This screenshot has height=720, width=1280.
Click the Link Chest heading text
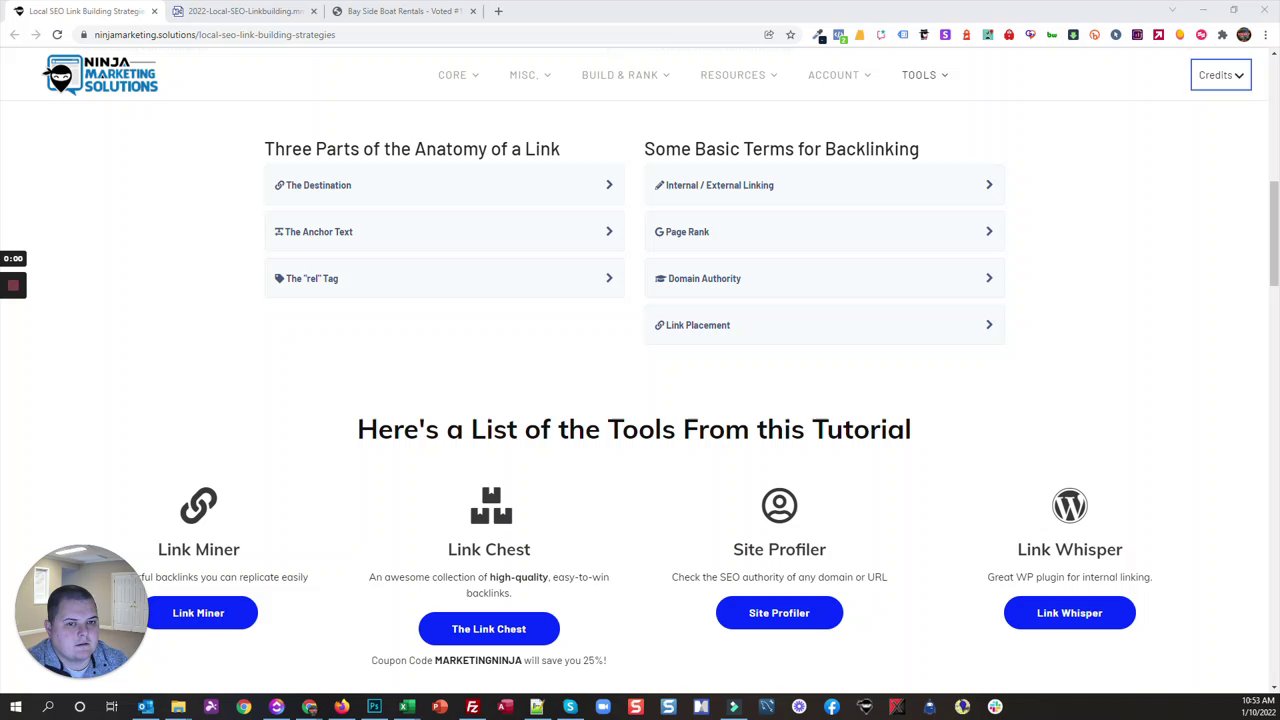point(489,550)
